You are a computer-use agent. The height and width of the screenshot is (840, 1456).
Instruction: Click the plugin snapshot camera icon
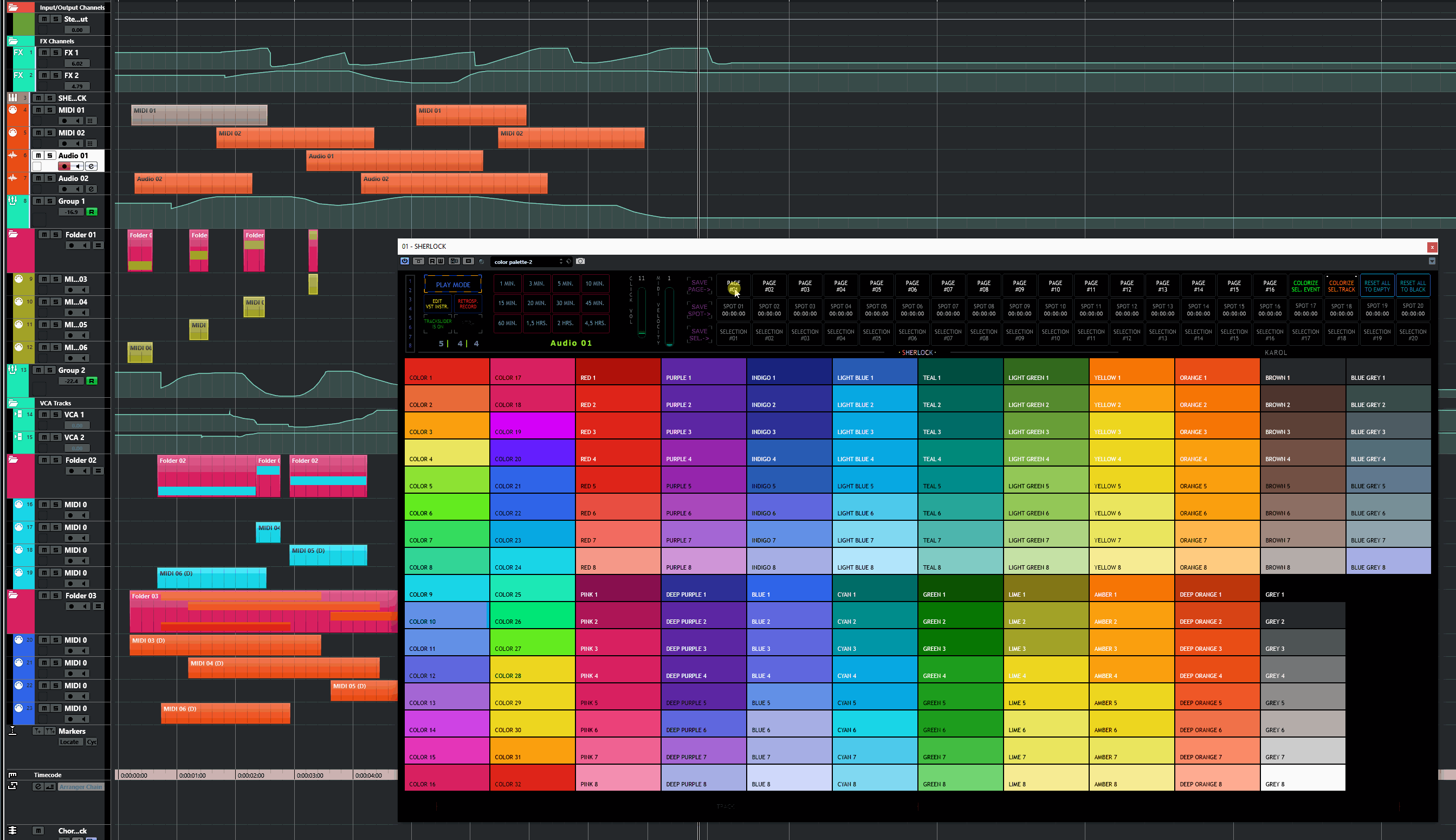tap(580, 261)
